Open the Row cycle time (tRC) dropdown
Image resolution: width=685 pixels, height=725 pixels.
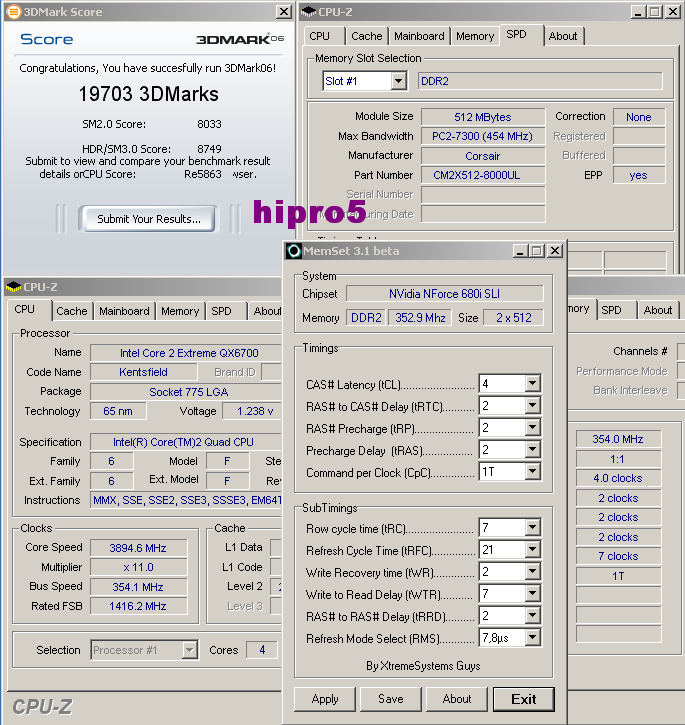[532, 527]
